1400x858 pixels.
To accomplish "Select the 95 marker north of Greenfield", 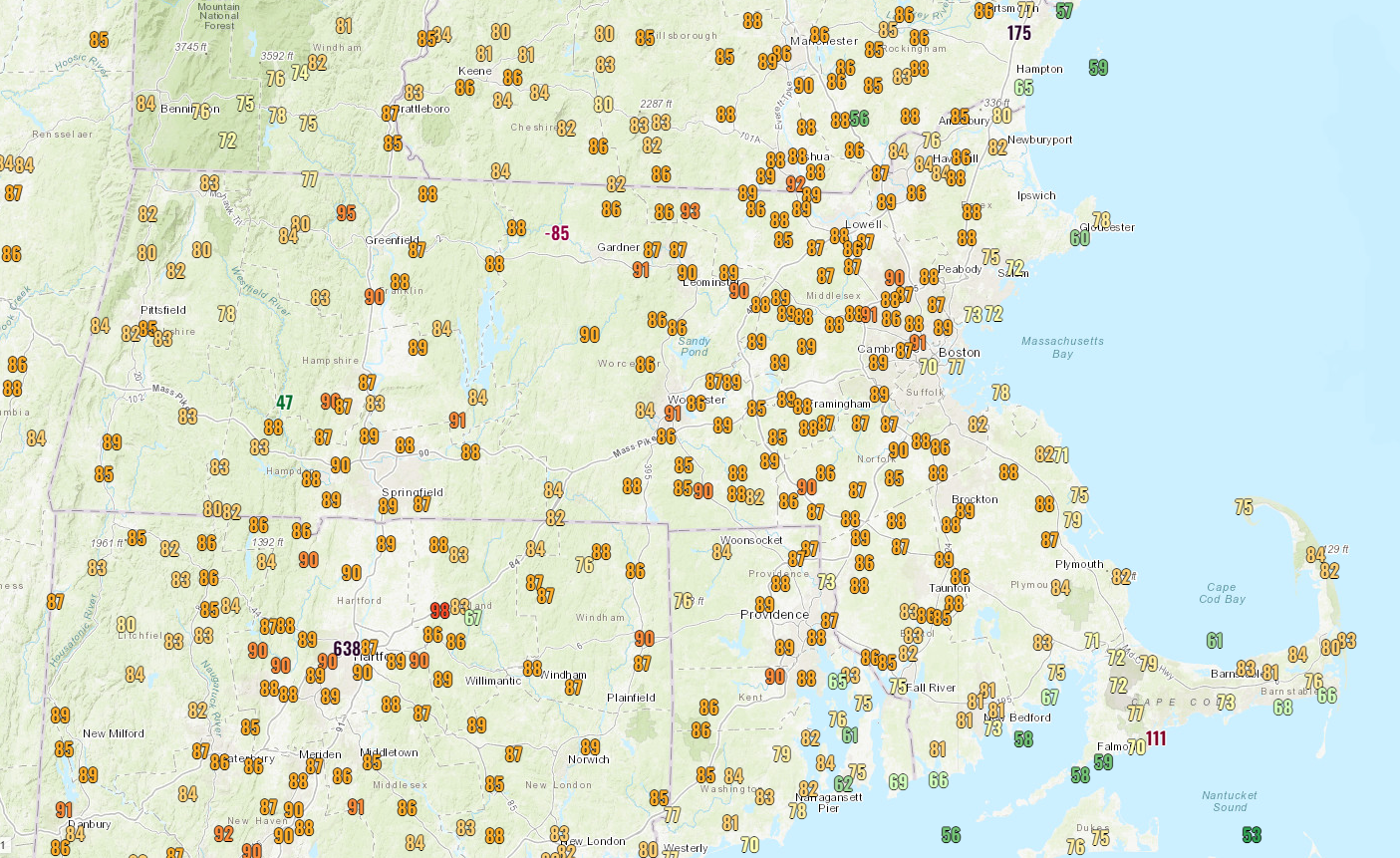I will pos(346,212).
